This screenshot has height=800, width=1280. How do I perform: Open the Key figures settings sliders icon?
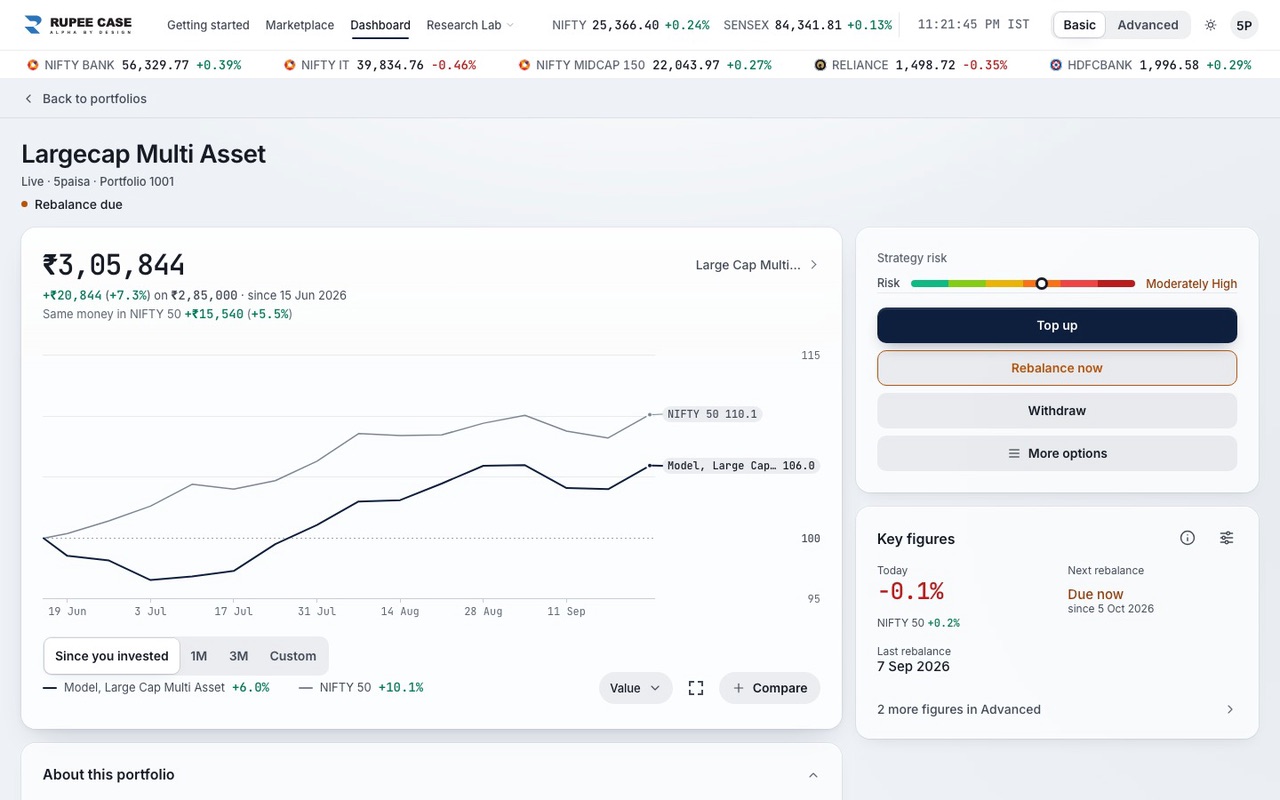[1226, 538]
